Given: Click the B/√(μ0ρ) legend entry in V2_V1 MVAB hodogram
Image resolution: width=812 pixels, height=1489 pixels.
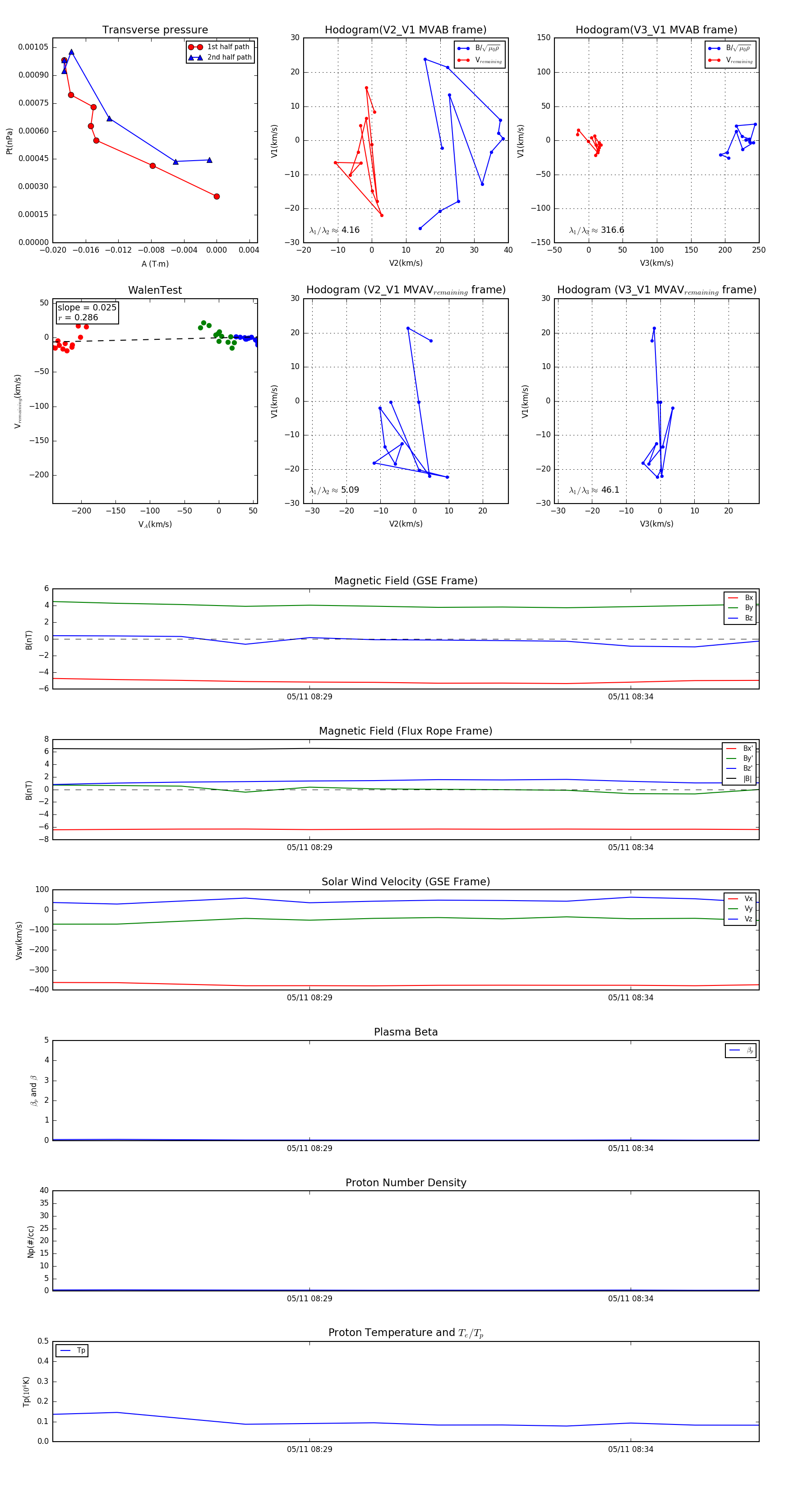Looking at the screenshot, I should tap(479, 49).
